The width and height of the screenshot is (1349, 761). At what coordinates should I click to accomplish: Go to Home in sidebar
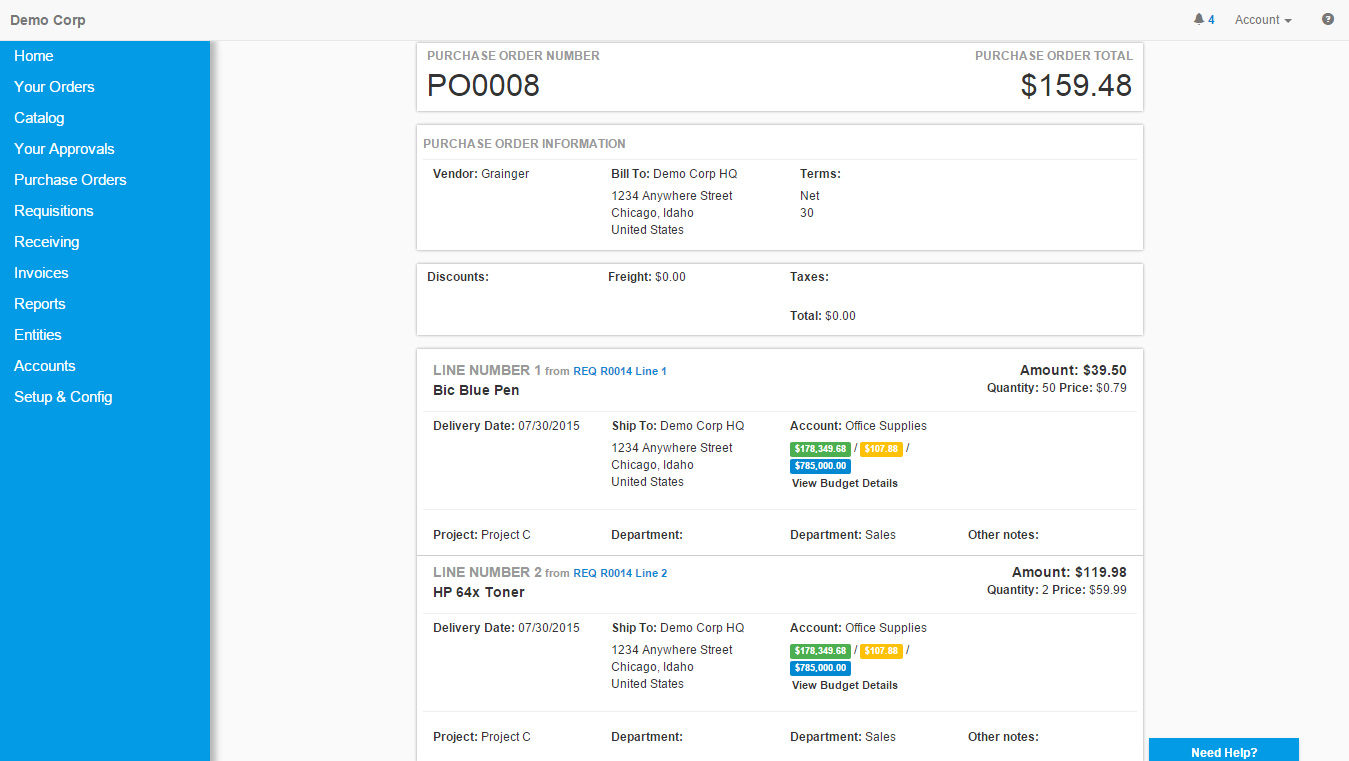pyautogui.click(x=34, y=56)
